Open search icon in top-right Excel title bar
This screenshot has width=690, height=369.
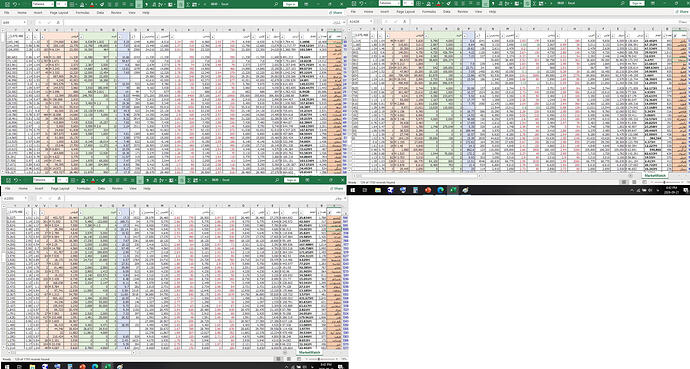(622, 3)
